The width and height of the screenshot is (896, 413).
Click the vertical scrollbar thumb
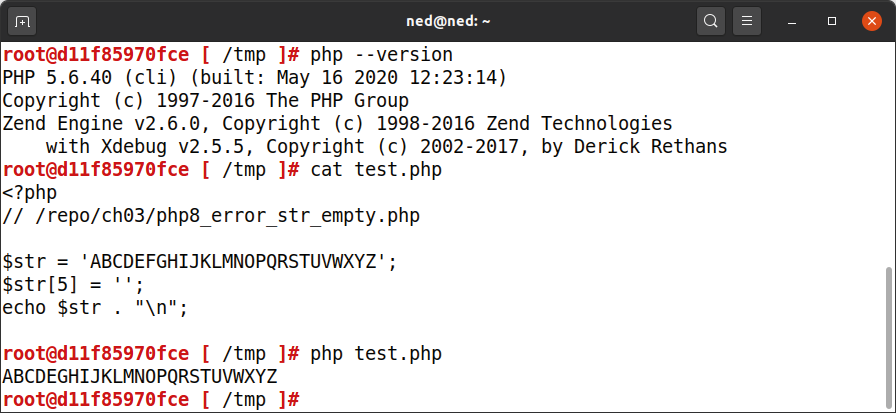(x=890, y=338)
